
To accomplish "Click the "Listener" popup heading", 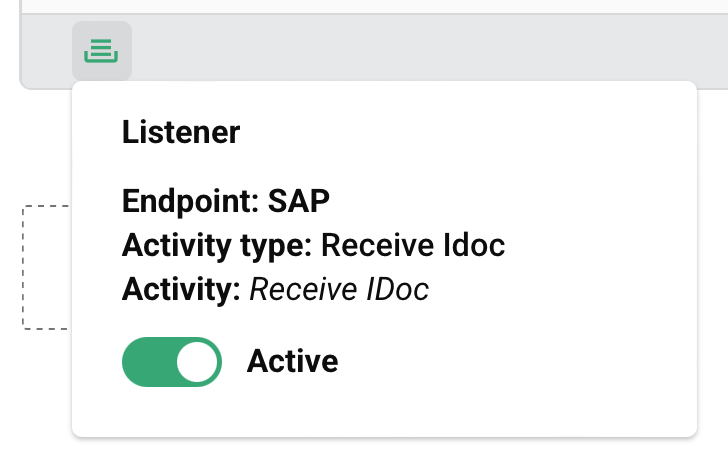I will (181, 132).
